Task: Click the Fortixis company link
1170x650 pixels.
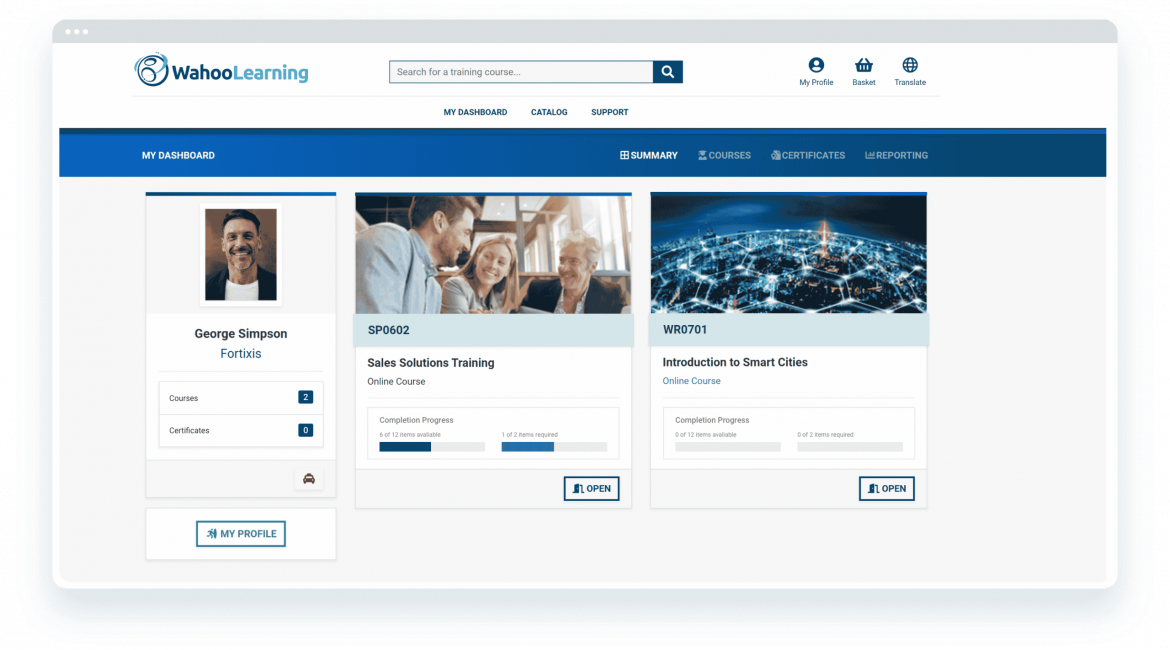Action: click(241, 354)
